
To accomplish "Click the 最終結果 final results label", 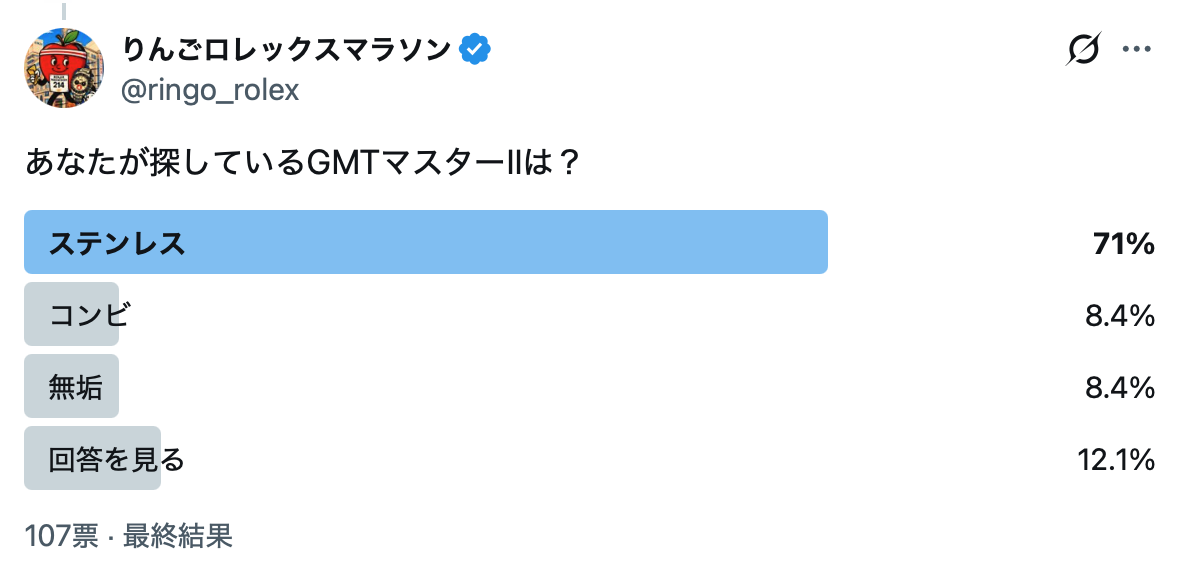I will (177, 536).
